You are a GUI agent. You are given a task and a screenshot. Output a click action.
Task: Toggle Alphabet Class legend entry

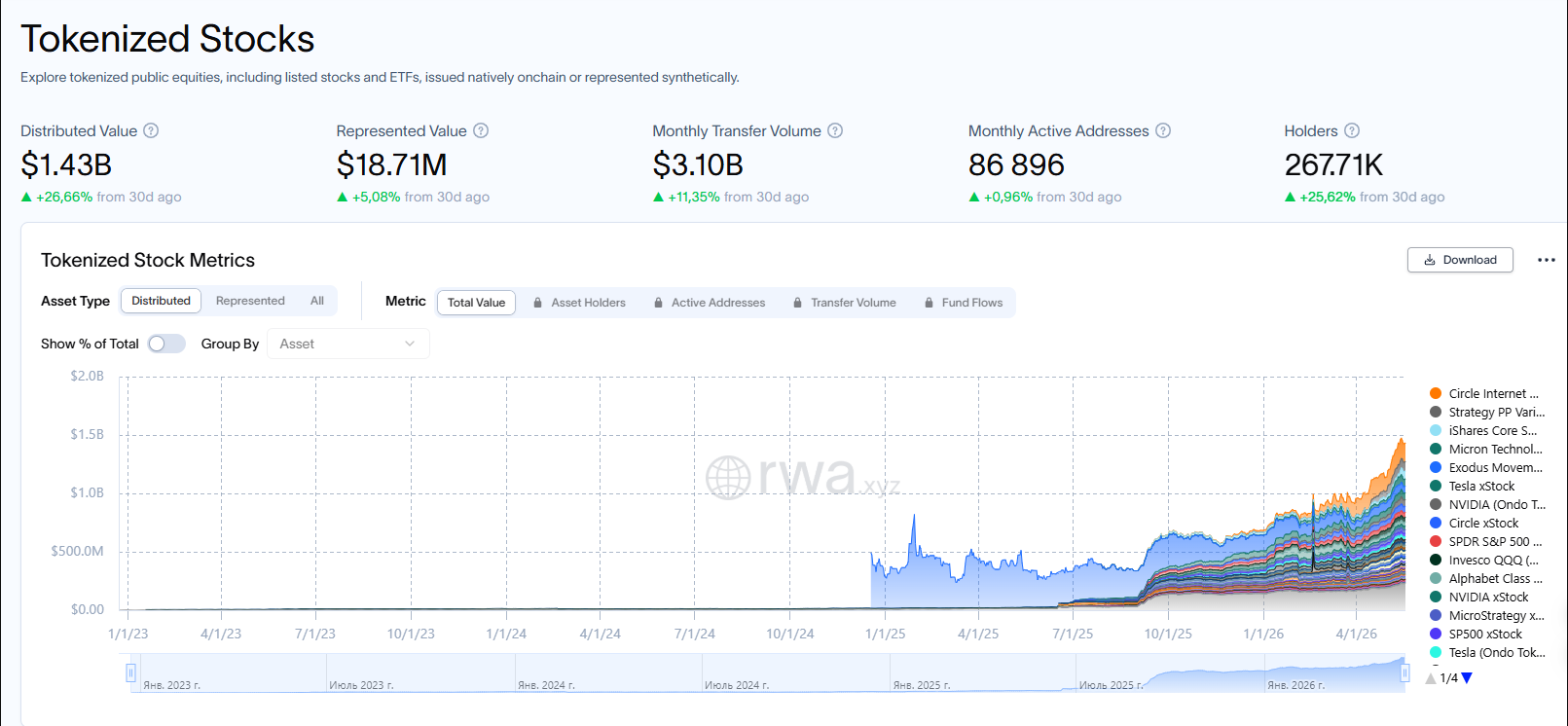(x=1486, y=578)
